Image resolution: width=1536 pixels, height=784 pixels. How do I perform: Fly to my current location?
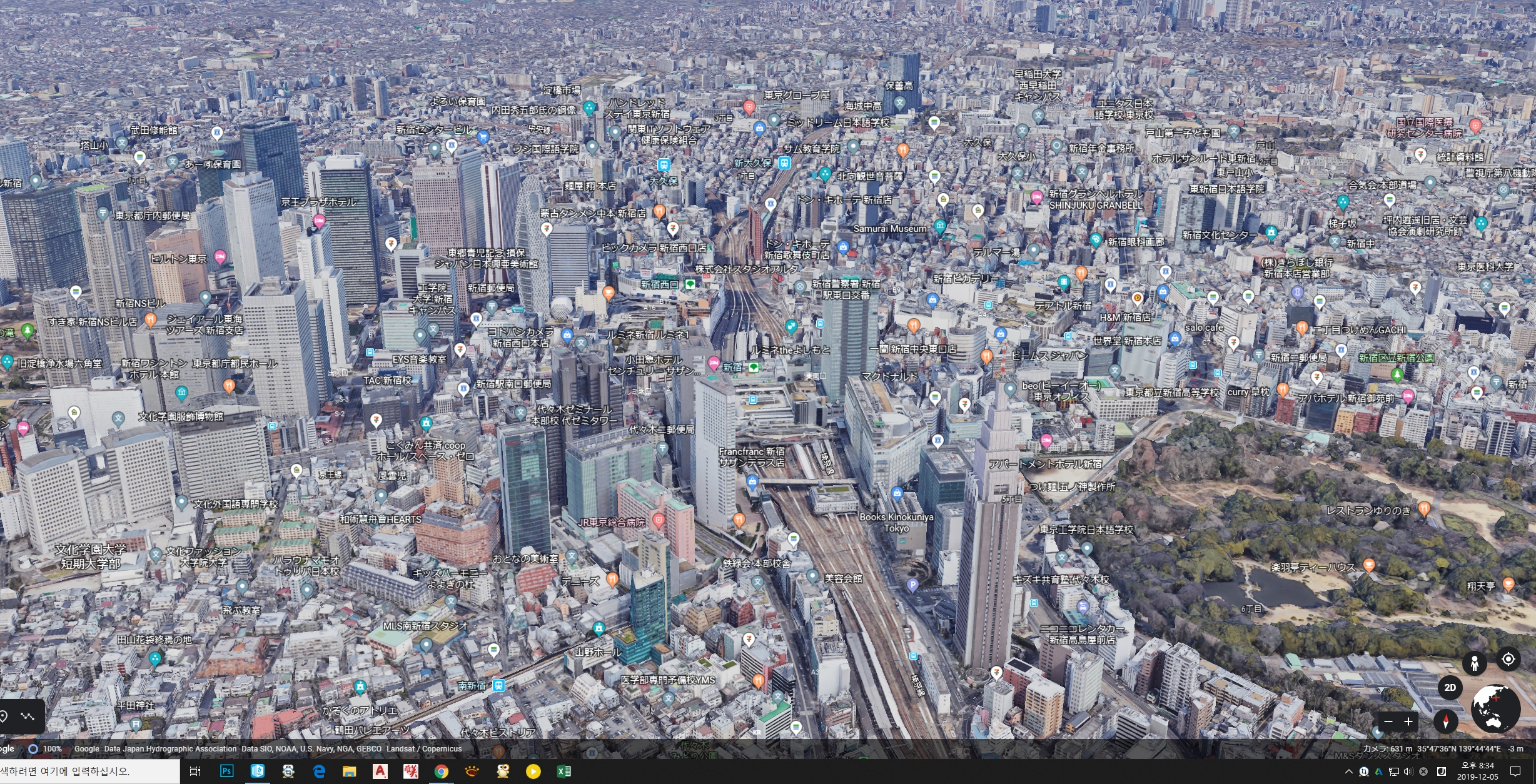[1508, 659]
